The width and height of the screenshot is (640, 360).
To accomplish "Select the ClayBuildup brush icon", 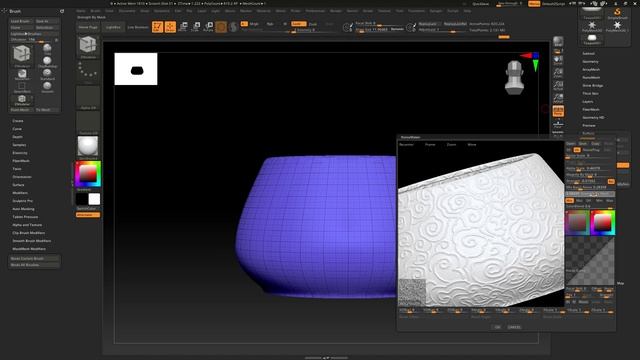I will click(47, 62).
